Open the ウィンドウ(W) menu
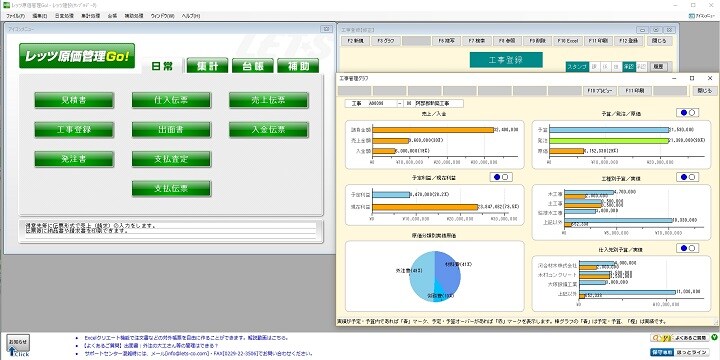The height and width of the screenshot is (360, 720). click(x=163, y=16)
